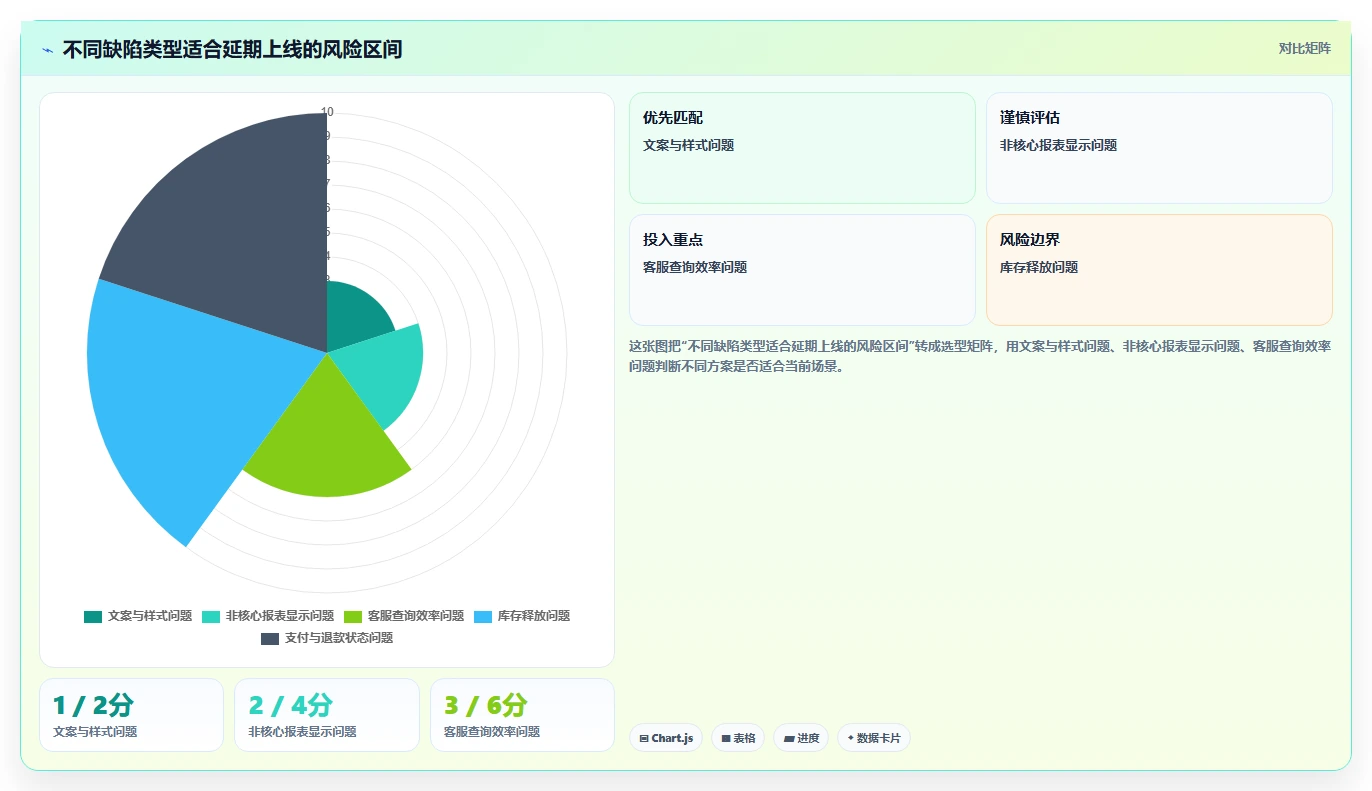Viewport: 1372px width, 791px height.
Task: Hide 库存释放问题 via its legend label
Action: (x=534, y=616)
